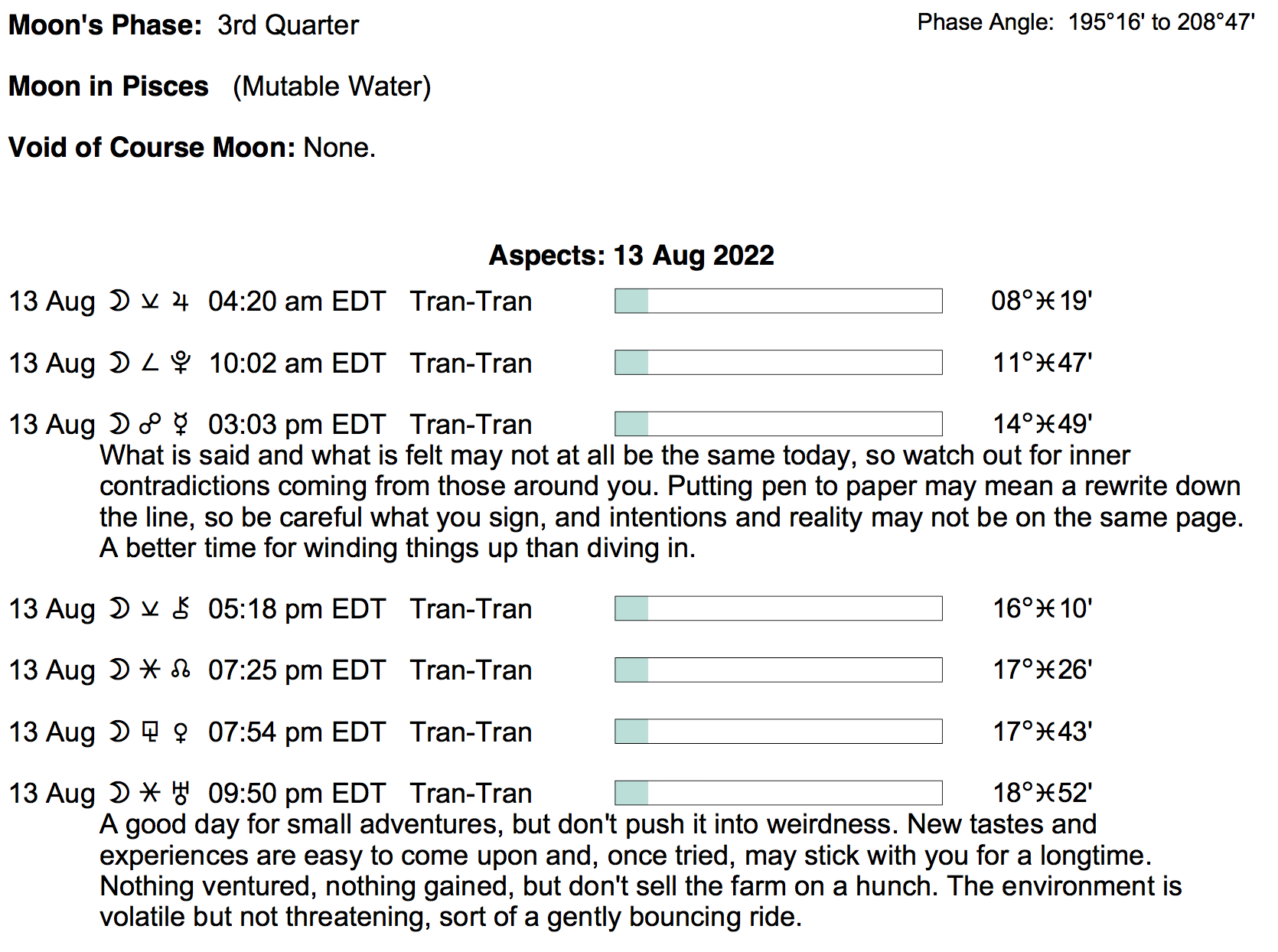Click the progress bar for the 04:20 am aspect
1278x952 pixels.
pos(778,301)
